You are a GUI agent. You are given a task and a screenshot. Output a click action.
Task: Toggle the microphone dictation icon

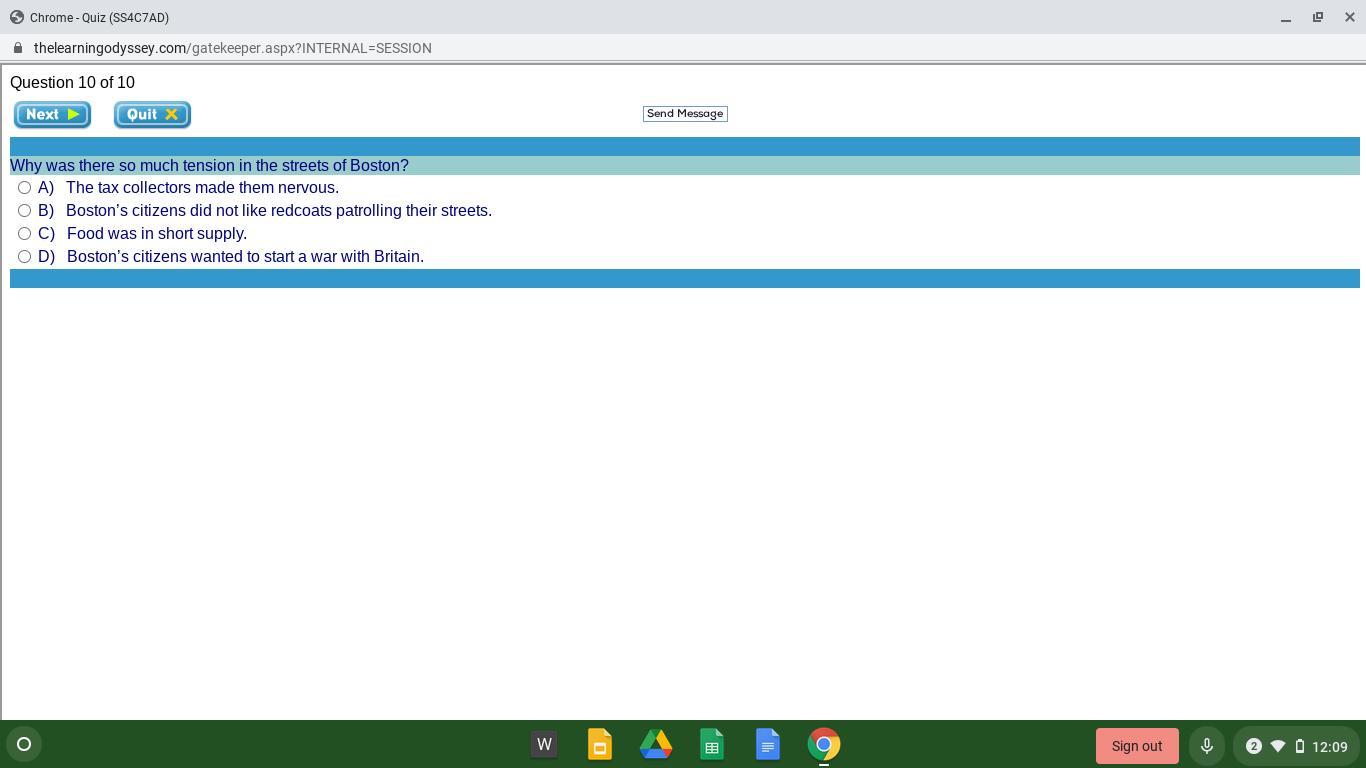[1206, 746]
